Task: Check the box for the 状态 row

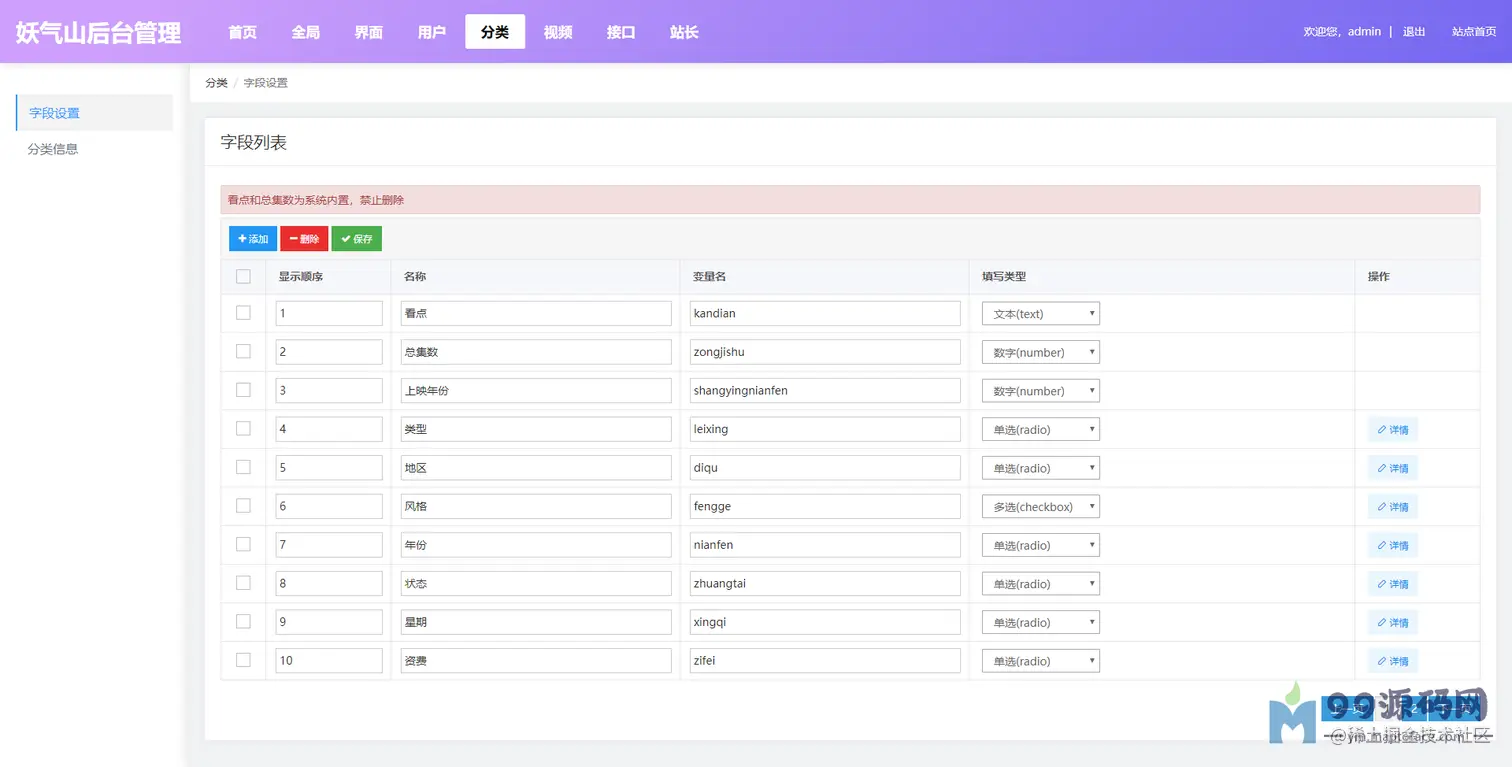Action: pyautogui.click(x=243, y=583)
